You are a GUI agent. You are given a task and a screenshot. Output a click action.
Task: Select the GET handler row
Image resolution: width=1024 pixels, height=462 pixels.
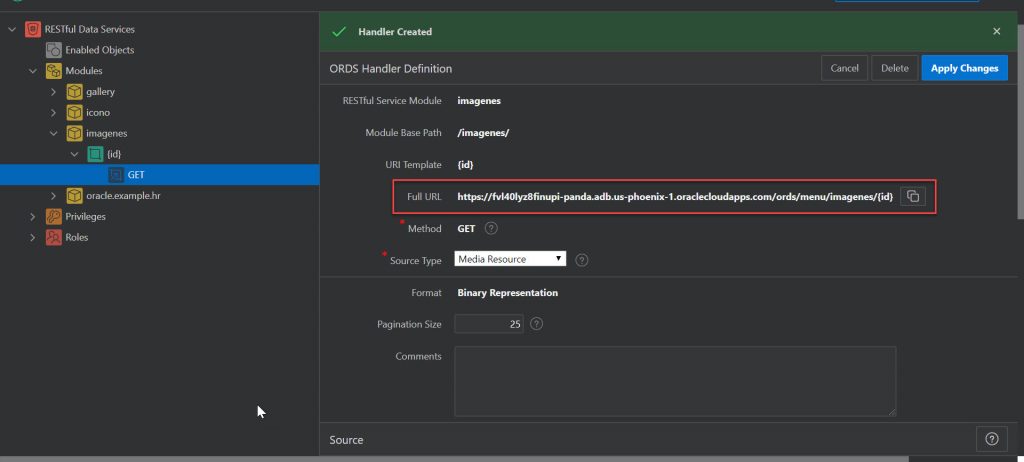159,175
